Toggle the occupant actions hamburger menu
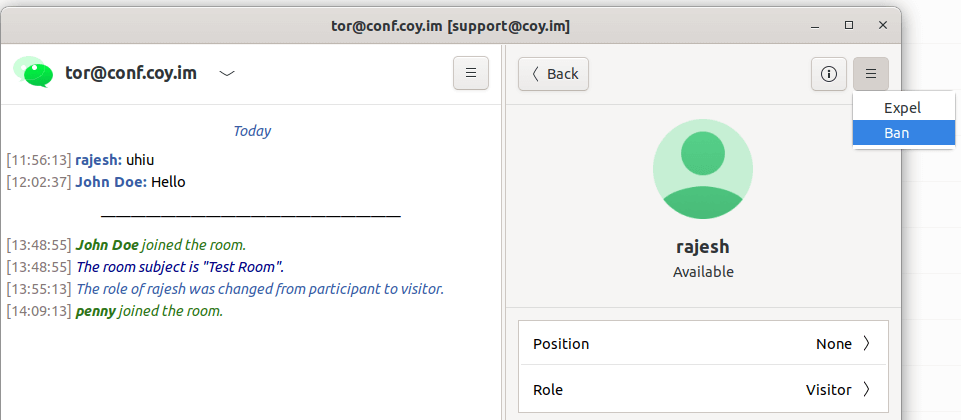 [x=870, y=73]
